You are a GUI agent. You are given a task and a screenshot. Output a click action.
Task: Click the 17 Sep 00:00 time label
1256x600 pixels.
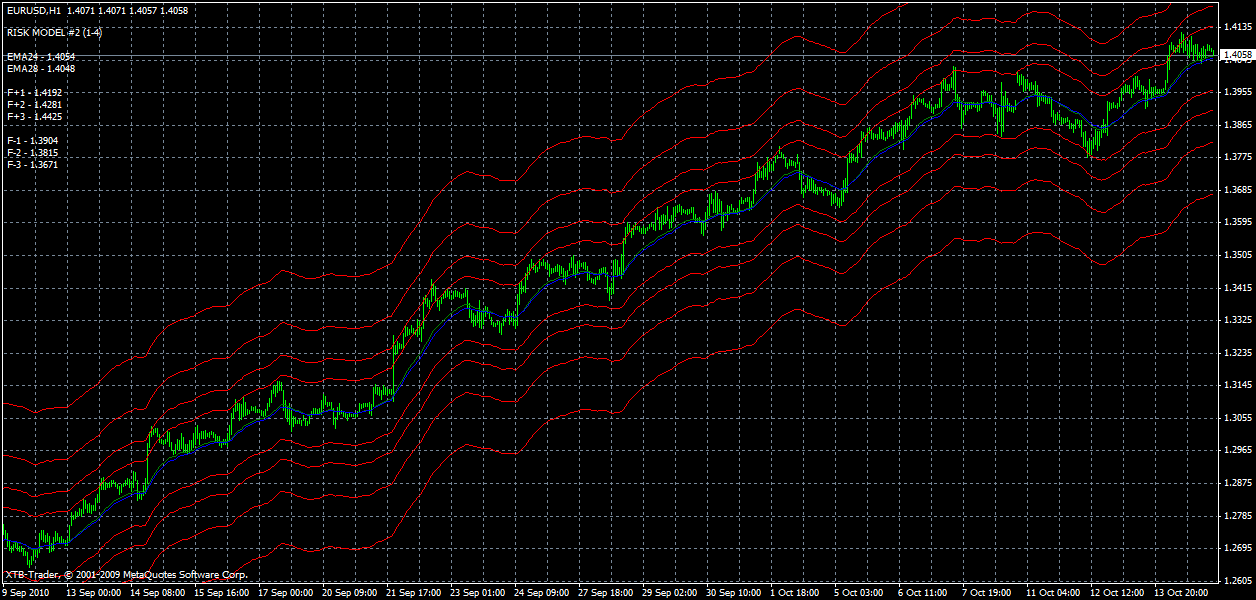pyautogui.click(x=286, y=593)
